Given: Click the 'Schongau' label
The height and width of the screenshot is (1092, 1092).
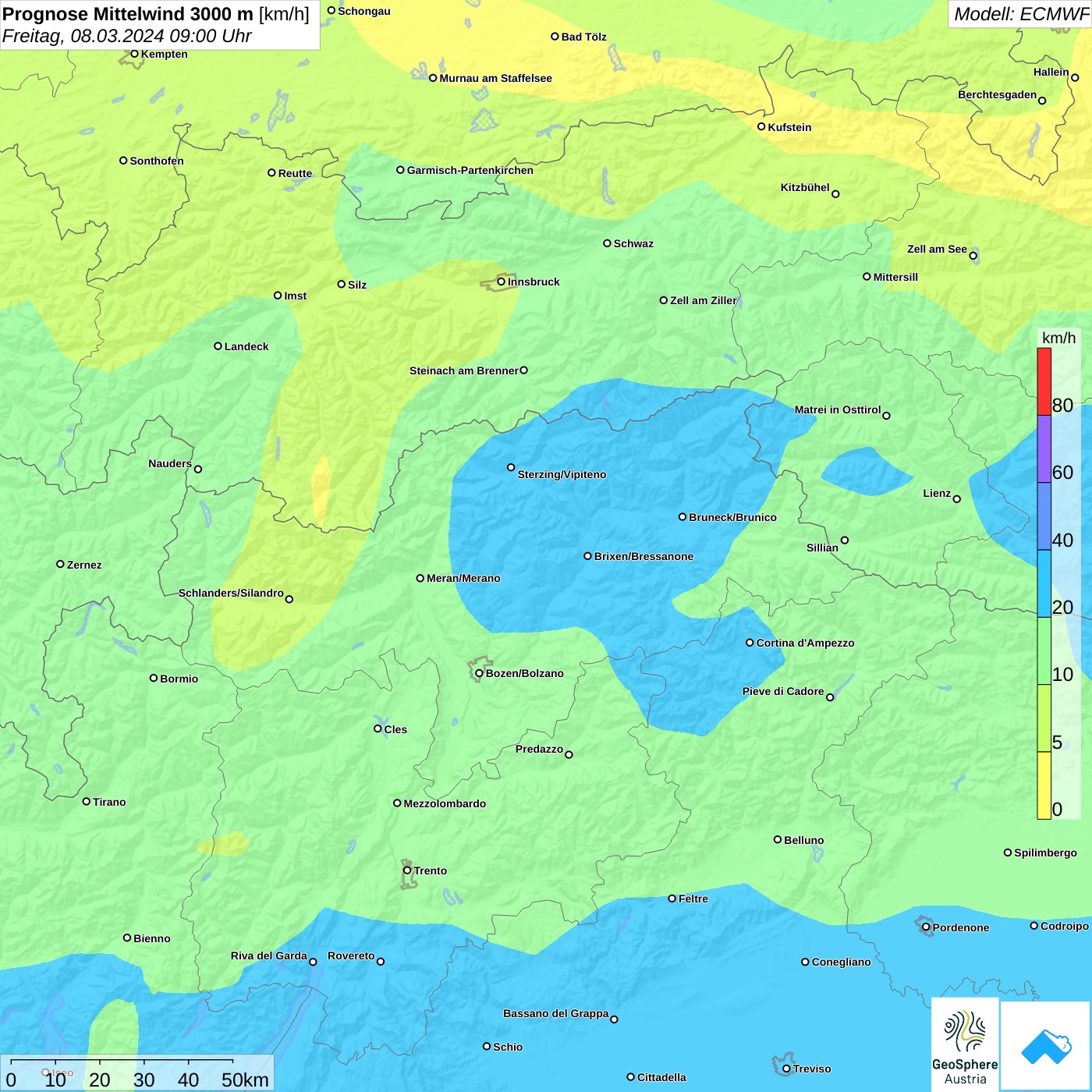Looking at the screenshot, I should 364,11.
